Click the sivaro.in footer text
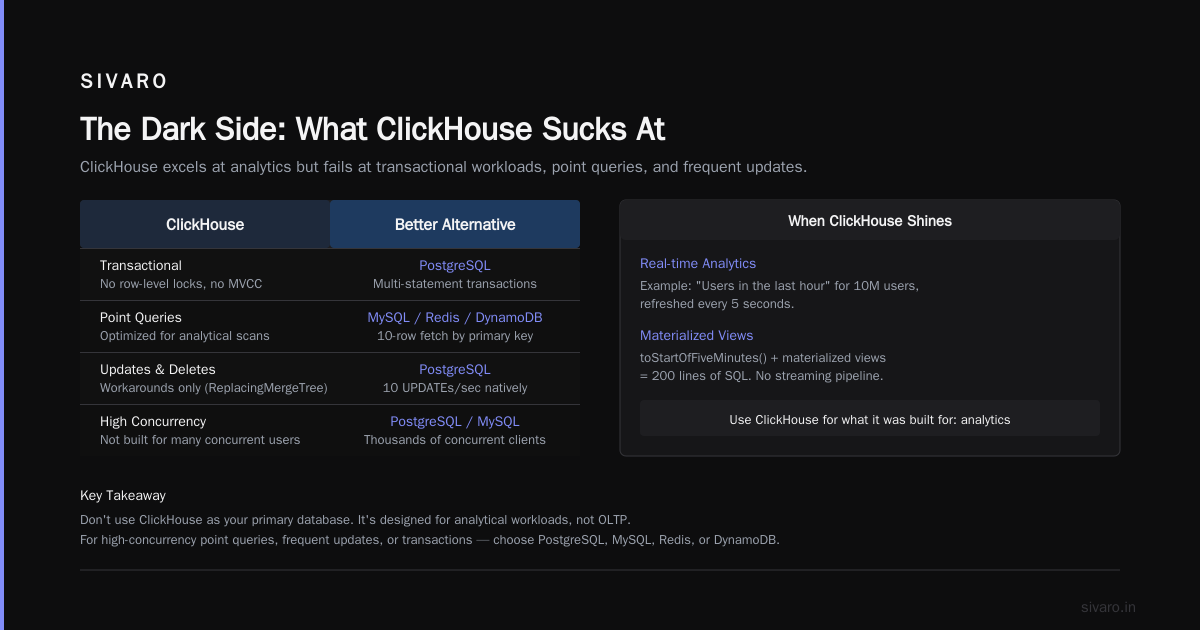The image size is (1200, 630). tap(1109, 607)
